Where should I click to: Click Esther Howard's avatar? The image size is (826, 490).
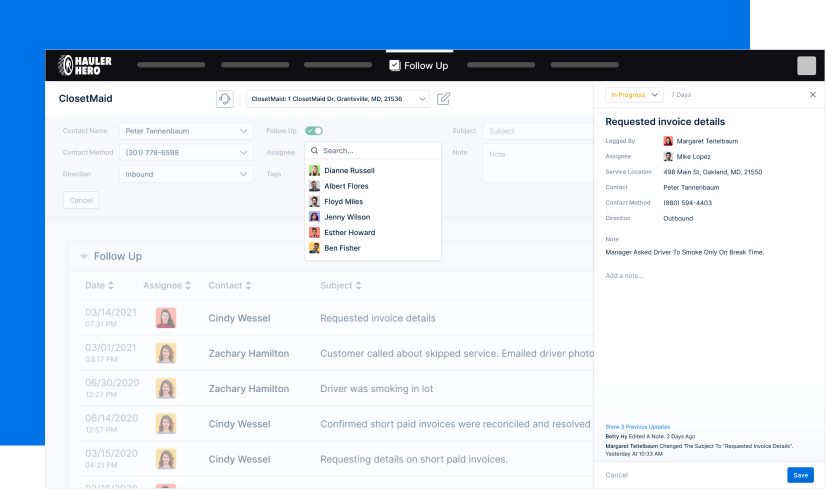(314, 232)
